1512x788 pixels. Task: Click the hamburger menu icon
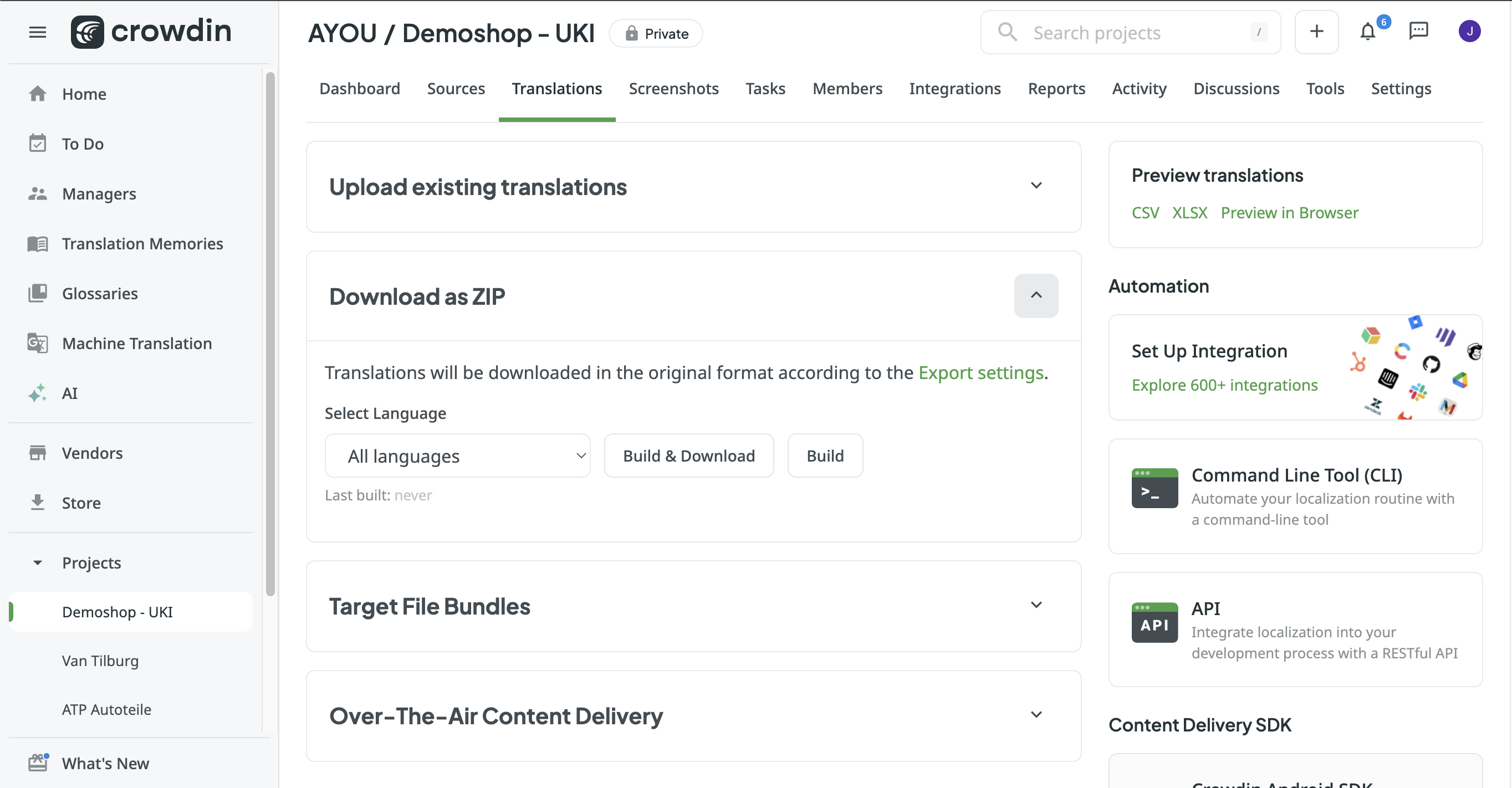38,32
